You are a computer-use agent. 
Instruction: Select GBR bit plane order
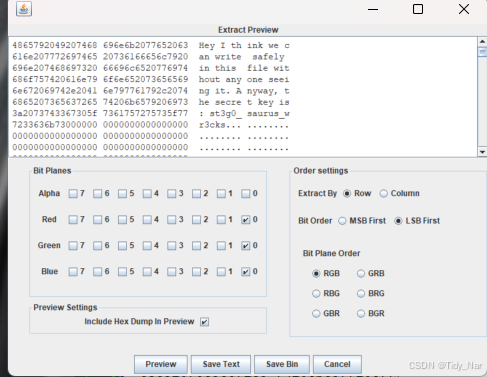[316, 314]
